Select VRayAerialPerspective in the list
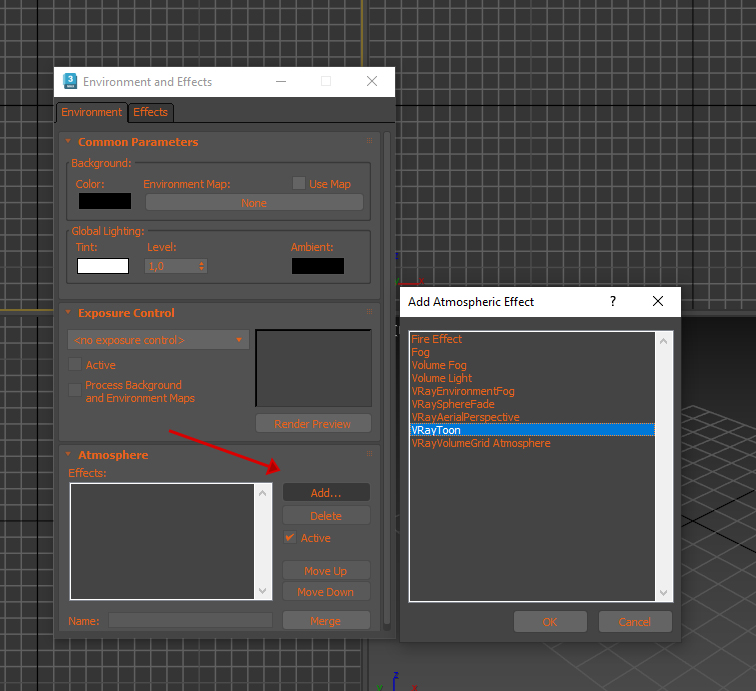The width and height of the screenshot is (756, 691). (532, 417)
